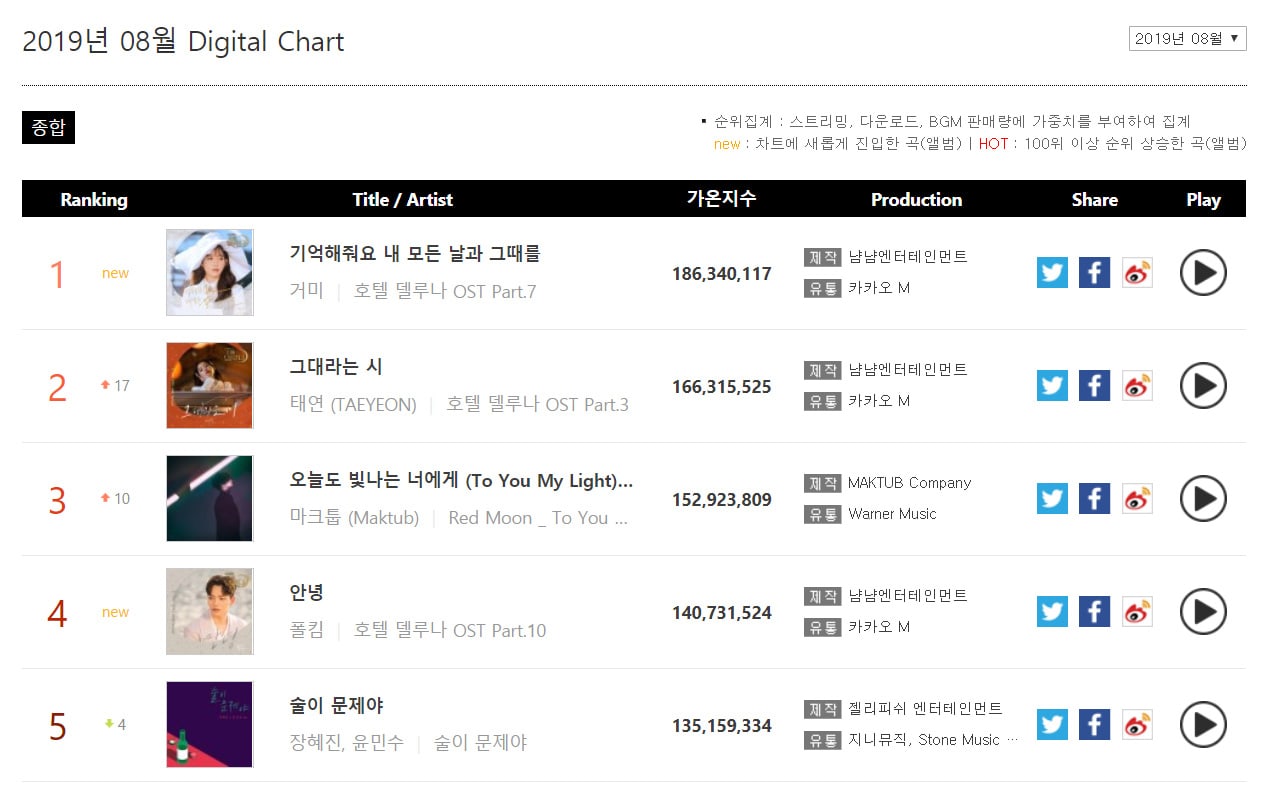
Task: Open the Taeyeon album cover thumbnail
Action: pyautogui.click(x=210, y=385)
